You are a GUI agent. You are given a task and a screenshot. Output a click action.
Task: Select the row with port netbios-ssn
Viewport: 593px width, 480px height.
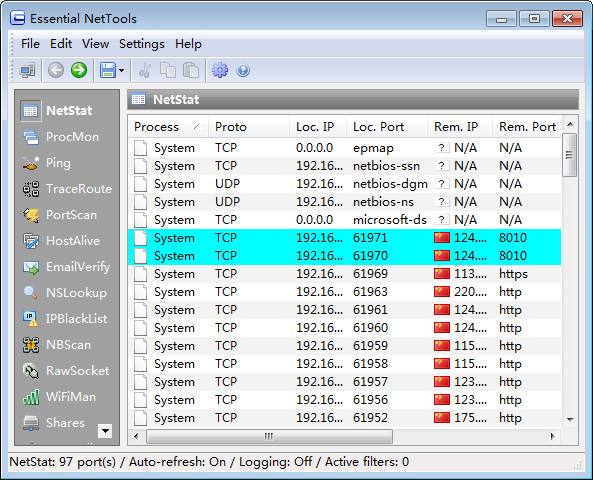(x=344, y=166)
